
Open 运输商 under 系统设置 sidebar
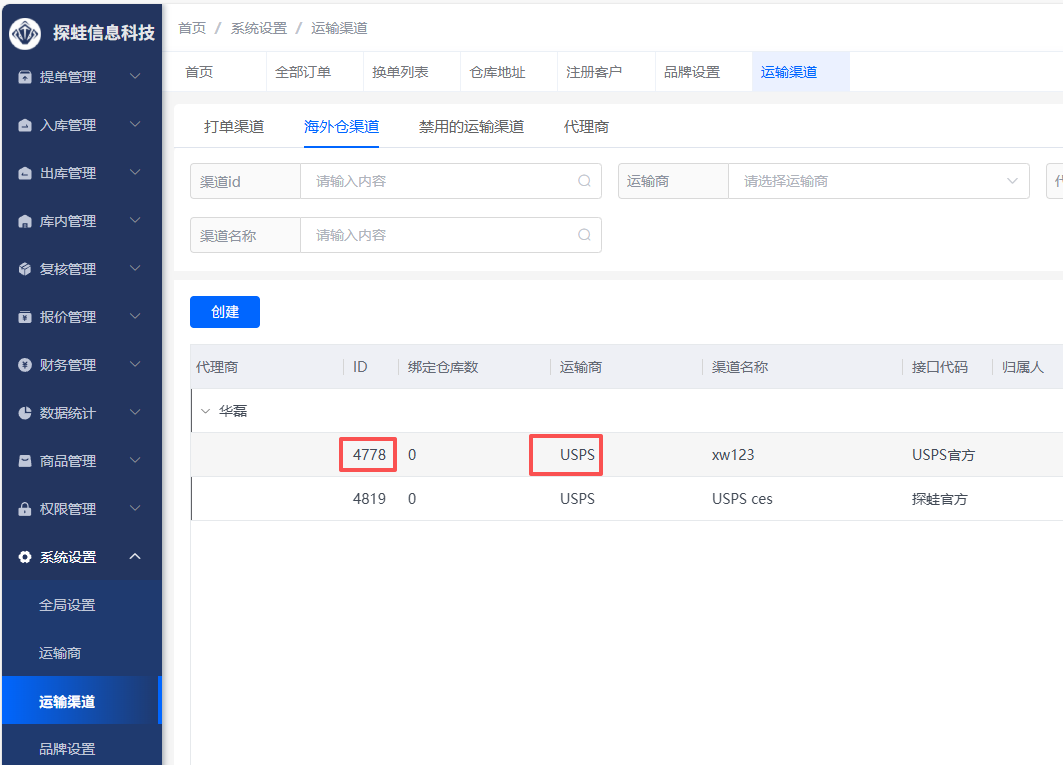(x=60, y=653)
